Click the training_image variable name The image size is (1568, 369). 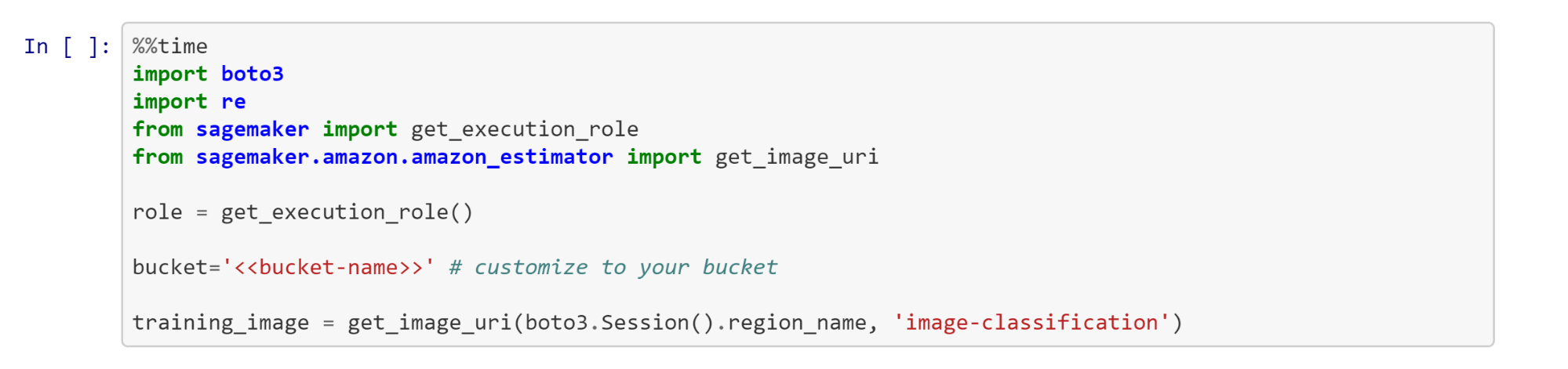pos(220,323)
